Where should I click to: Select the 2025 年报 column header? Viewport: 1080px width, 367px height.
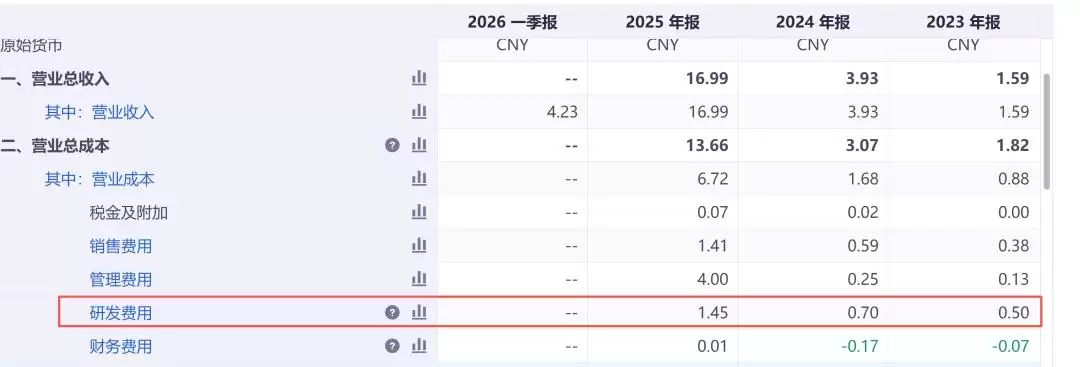[663, 23]
